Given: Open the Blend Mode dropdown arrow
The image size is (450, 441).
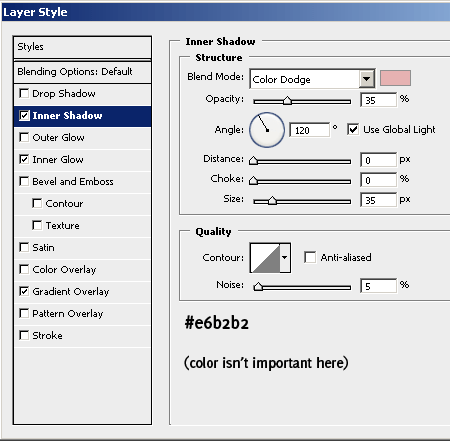Looking at the screenshot, I should click(x=367, y=79).
